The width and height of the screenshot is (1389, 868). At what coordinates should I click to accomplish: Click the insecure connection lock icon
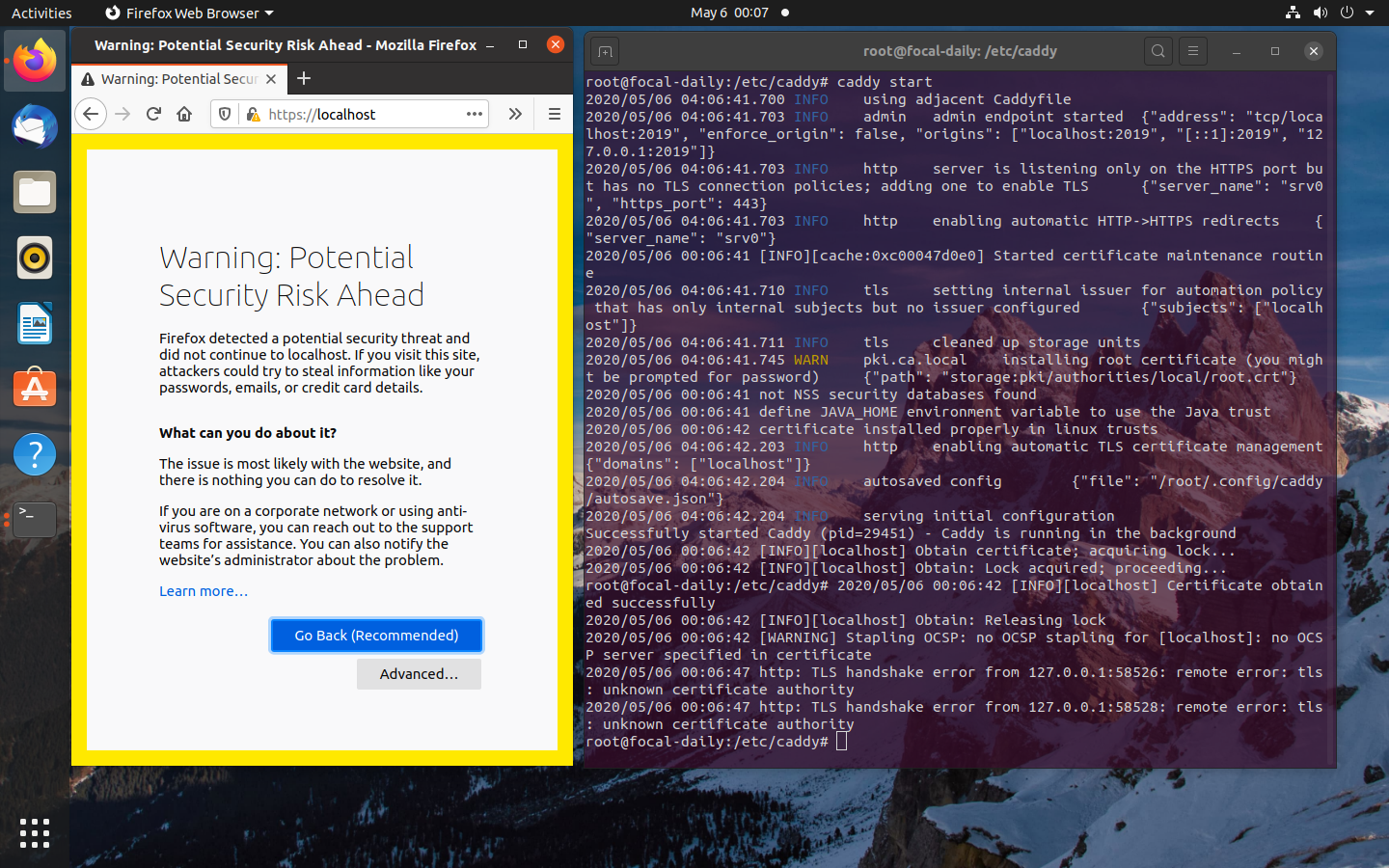(253, 114)
